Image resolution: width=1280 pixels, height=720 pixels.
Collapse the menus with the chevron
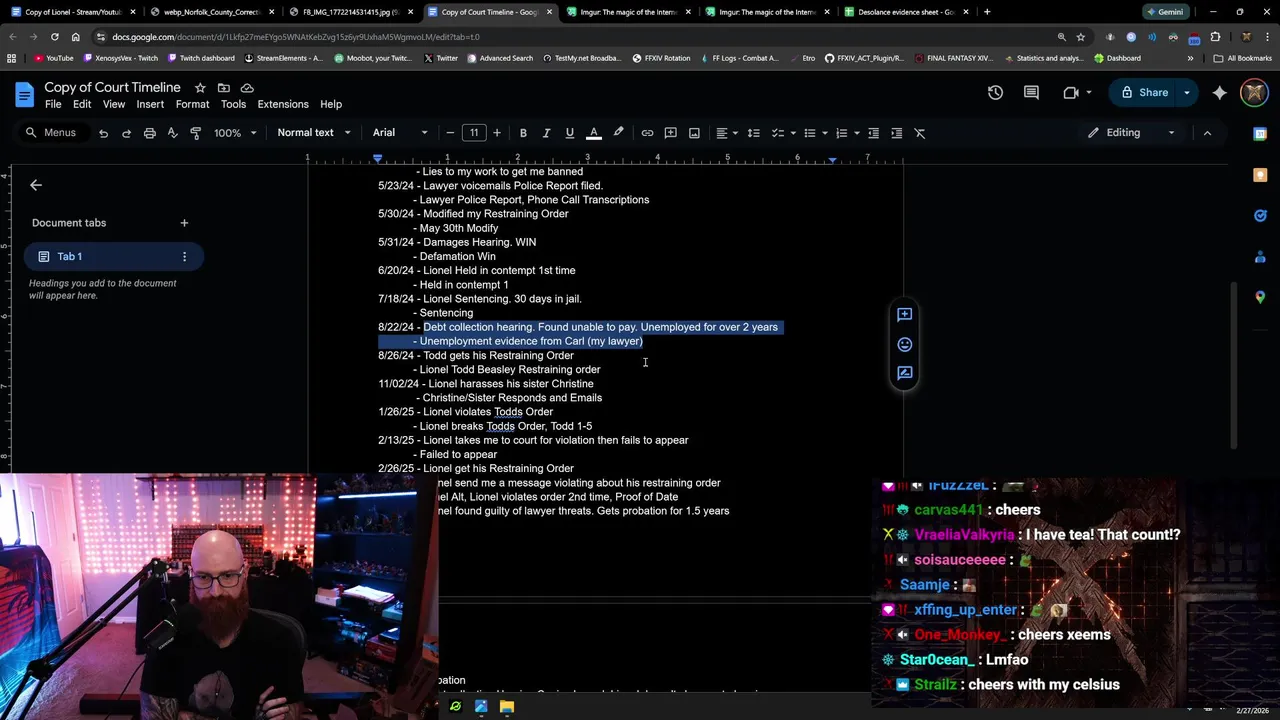[x=1207, y=133]
